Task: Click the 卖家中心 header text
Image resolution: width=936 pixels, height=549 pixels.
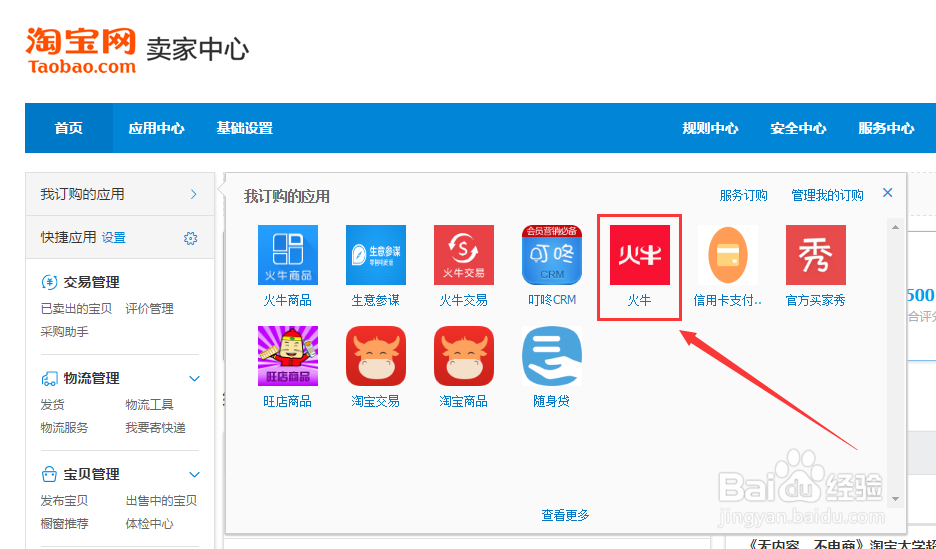Action: click(x=198, y=50)
